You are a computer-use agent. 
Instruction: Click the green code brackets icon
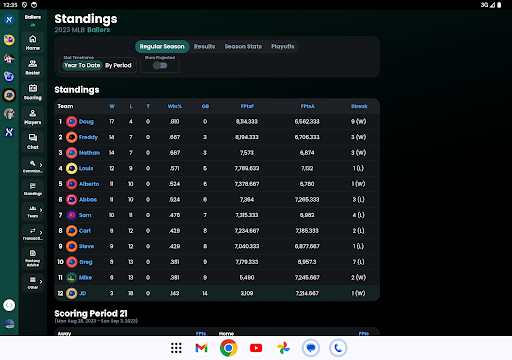click(9, 305)
